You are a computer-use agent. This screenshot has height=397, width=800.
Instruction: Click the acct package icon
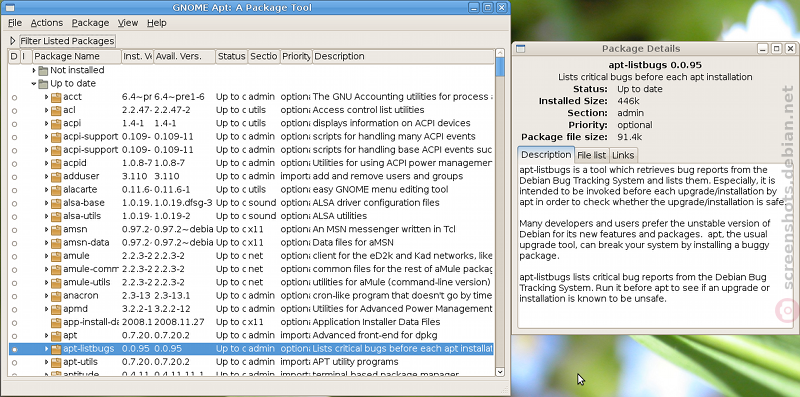(x=56, y=96)
